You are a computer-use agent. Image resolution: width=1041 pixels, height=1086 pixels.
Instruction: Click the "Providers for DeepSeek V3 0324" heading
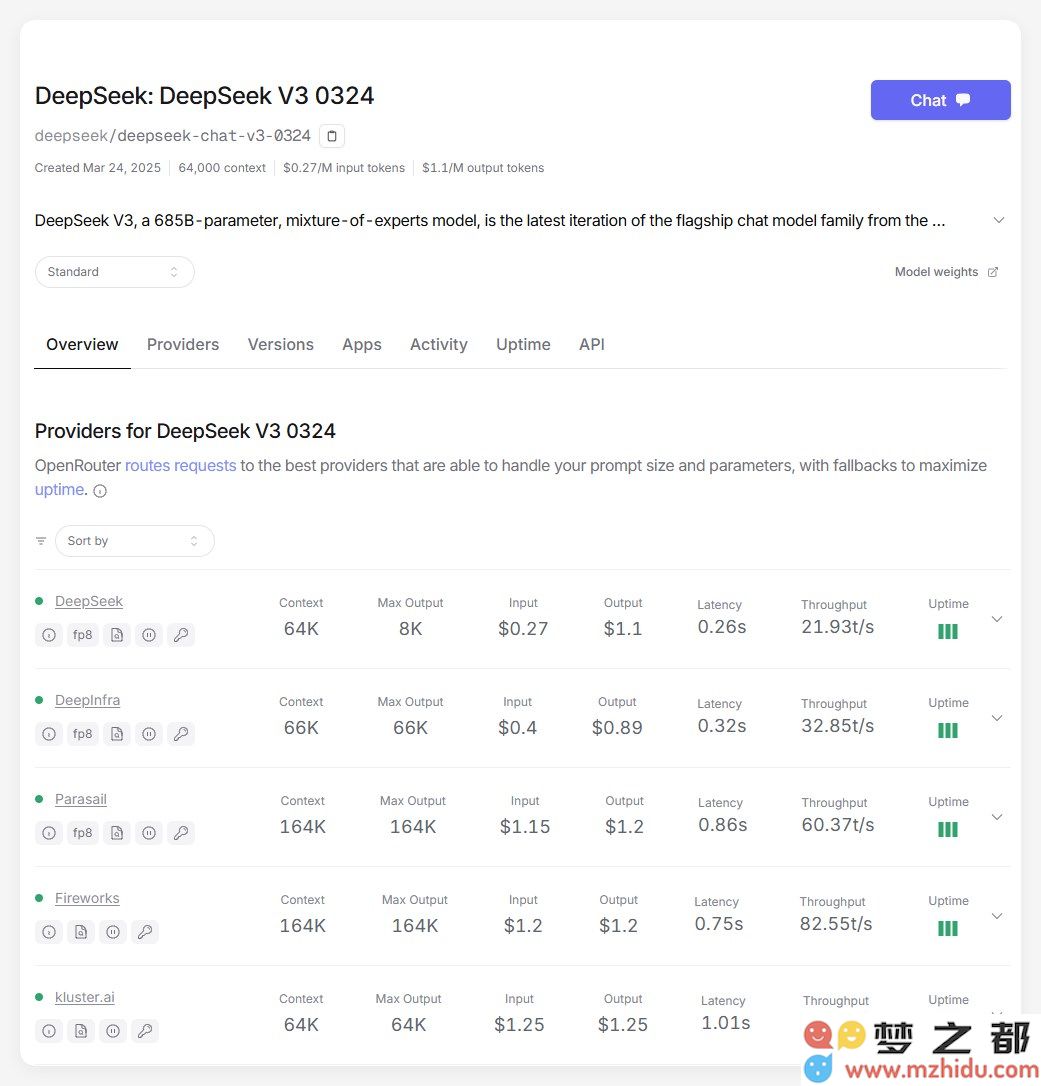(x=185, y=431)
